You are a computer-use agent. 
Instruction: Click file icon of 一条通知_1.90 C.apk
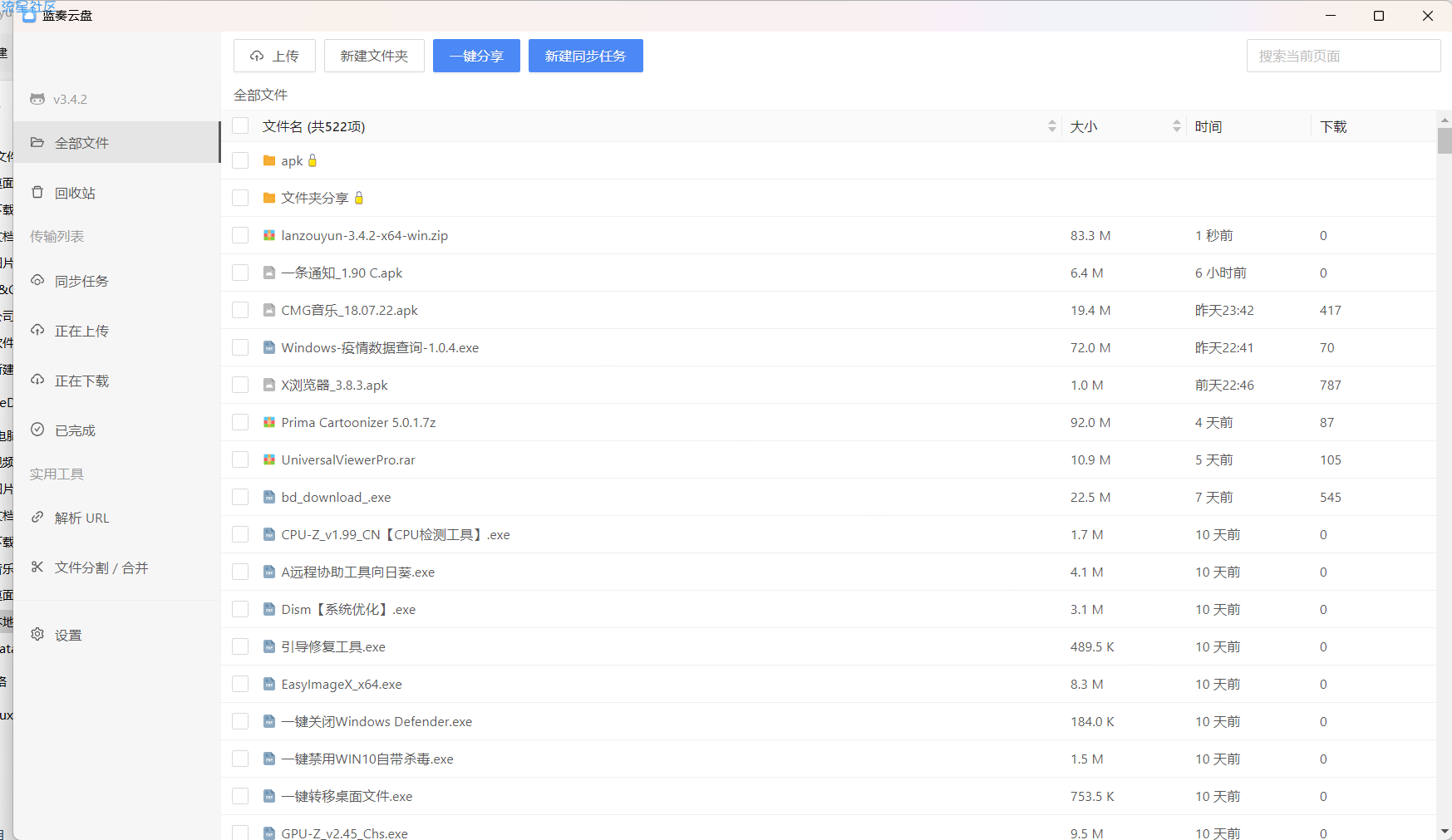(269, 273)
